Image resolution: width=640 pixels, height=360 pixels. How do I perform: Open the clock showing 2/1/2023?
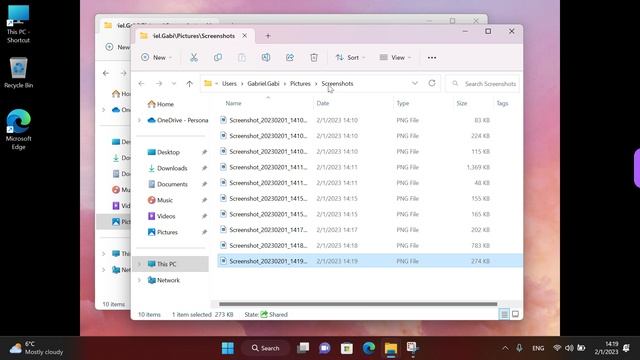606,348
